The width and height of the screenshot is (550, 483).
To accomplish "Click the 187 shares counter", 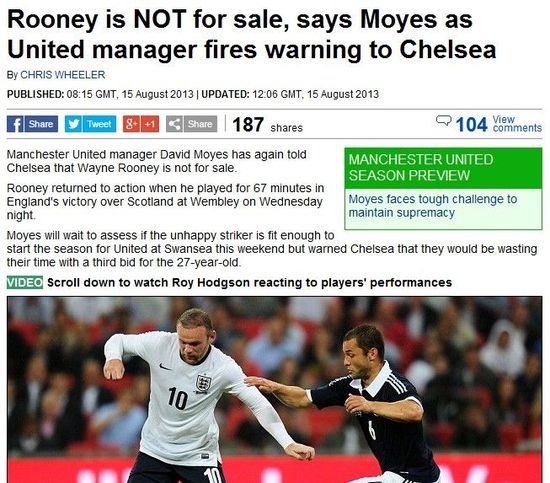I will pos(267,125).
